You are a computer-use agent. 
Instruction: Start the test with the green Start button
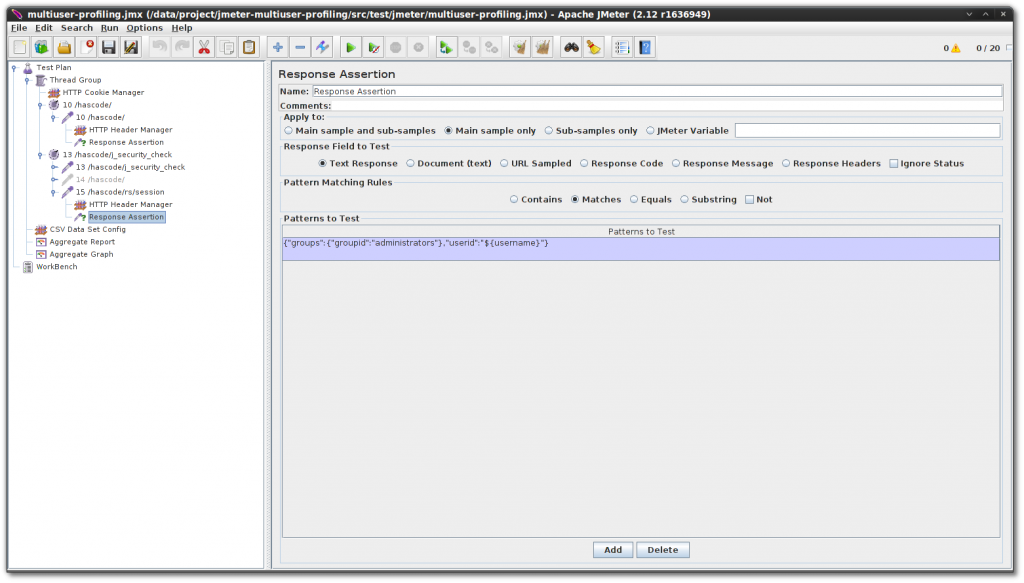pyautogui.click(x=352, y=46)
